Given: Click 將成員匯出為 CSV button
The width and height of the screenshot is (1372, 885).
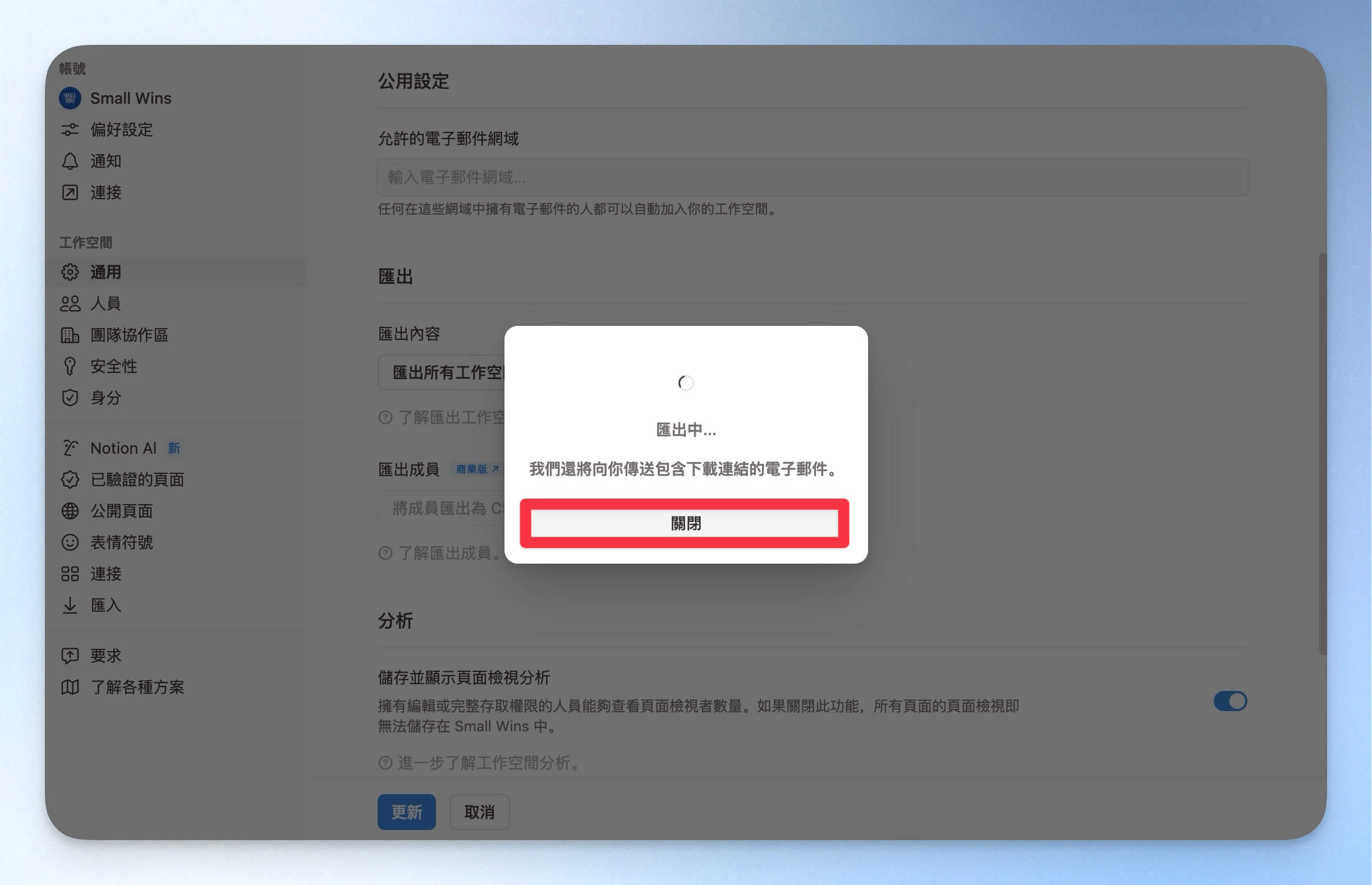Looking at the screenshot, I should point(442,509).
